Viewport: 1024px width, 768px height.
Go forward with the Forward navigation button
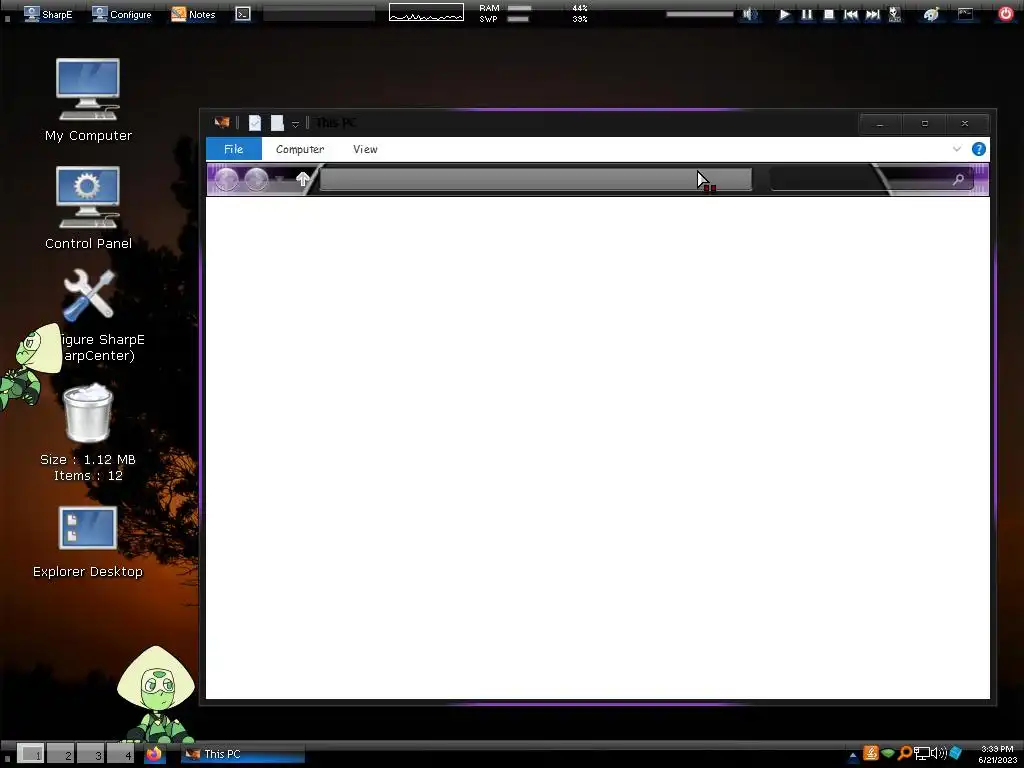pyautogui.click(x=257, y=179)
